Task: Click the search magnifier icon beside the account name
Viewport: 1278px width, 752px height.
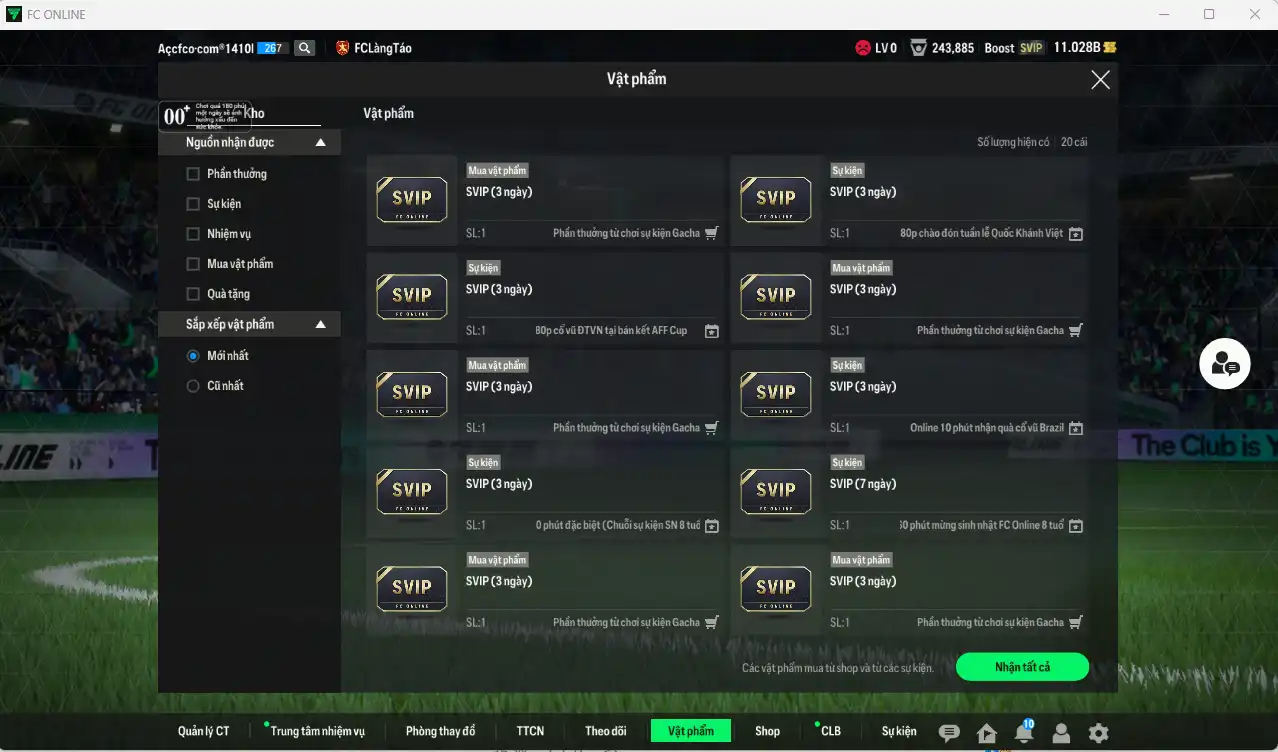Action: pyautogui.click(x=305, y=48)
